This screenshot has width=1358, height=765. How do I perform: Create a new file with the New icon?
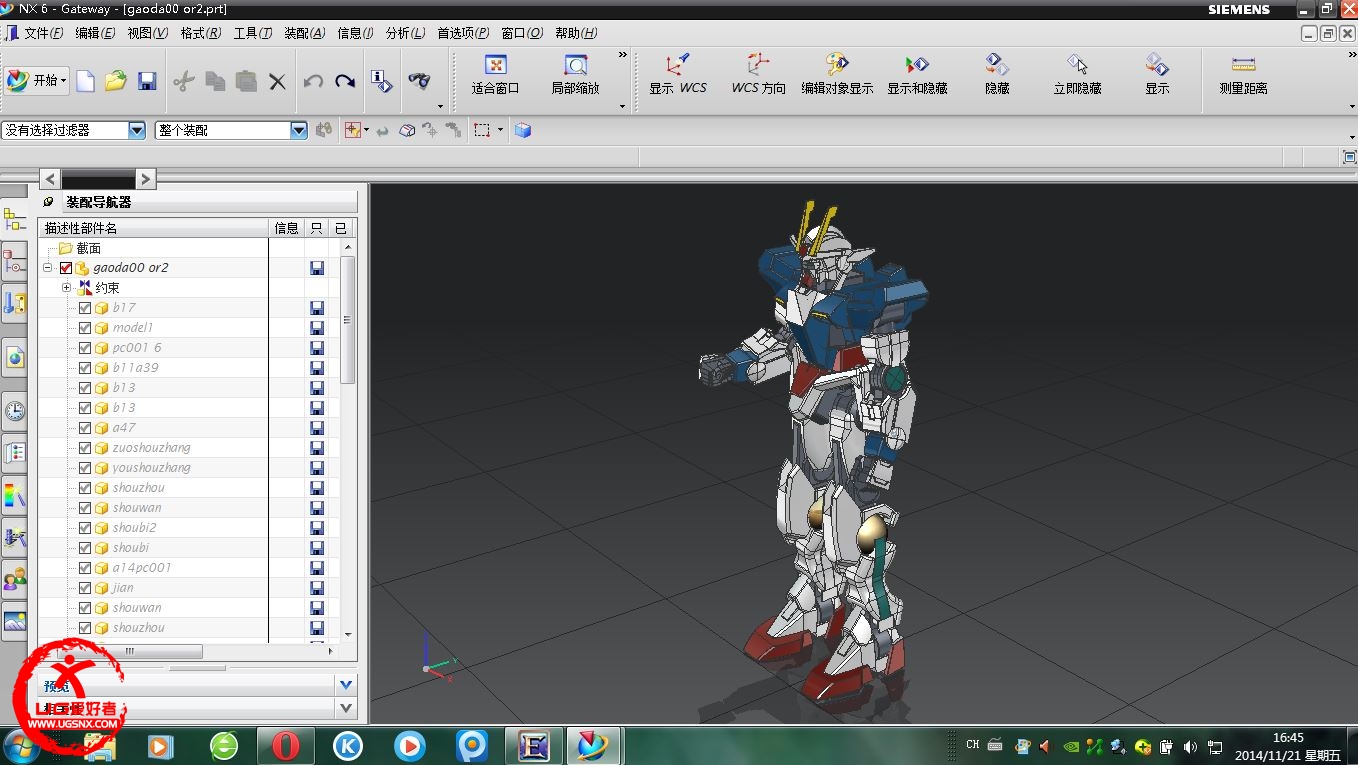point(86,81)
